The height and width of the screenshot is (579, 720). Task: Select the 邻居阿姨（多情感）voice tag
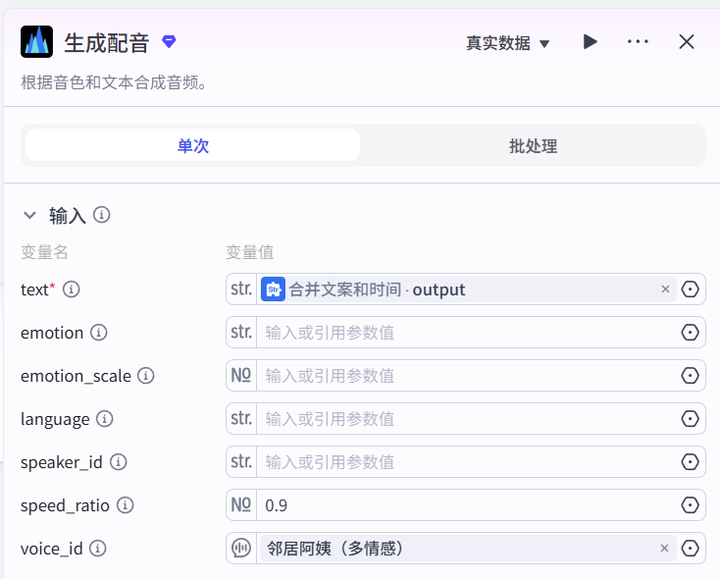pos(467,548)
